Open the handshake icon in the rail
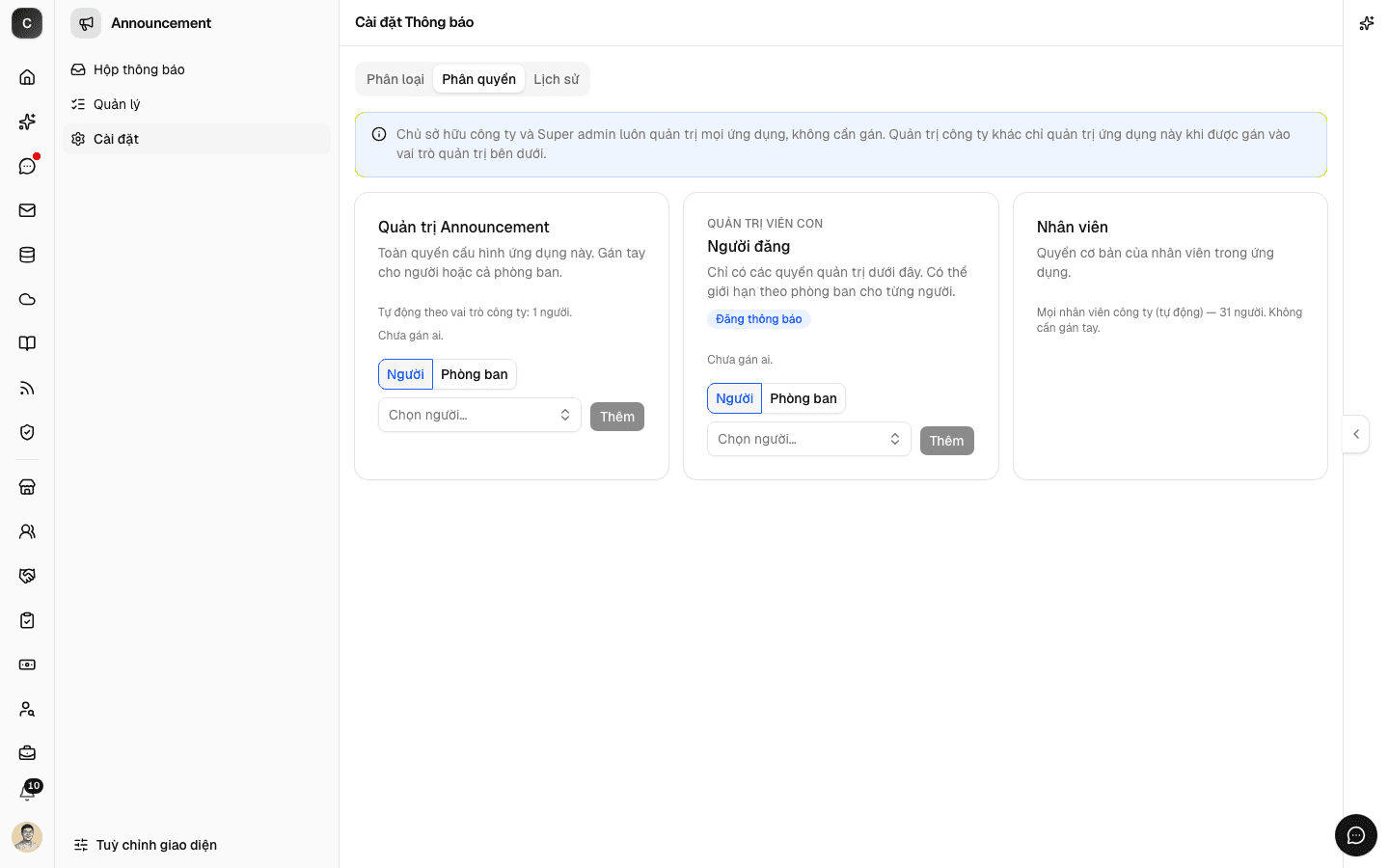1389x868 pixels. (27, 576)
